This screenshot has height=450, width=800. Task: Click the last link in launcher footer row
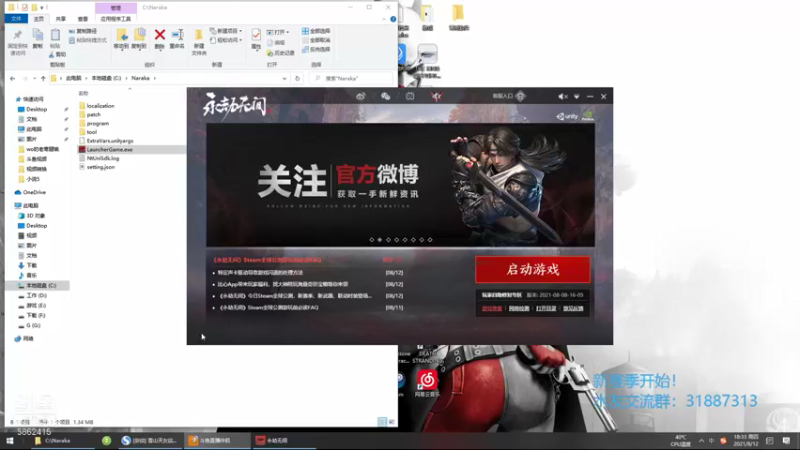(573, 308)
